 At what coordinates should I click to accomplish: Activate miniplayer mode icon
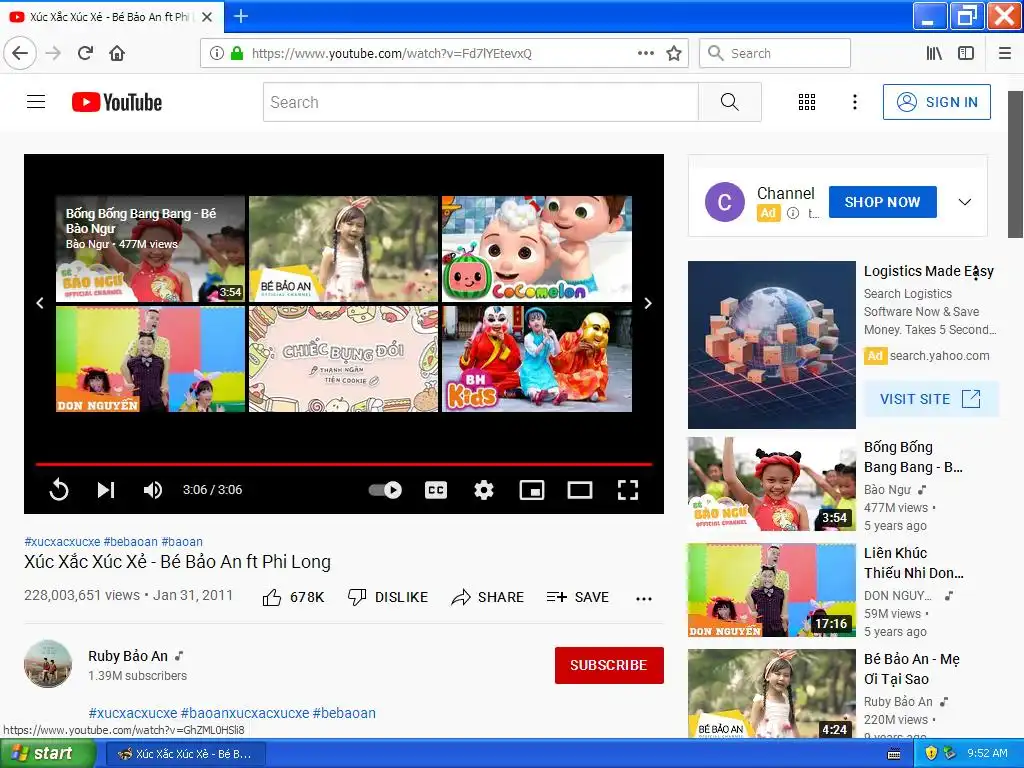pos(532,490)
